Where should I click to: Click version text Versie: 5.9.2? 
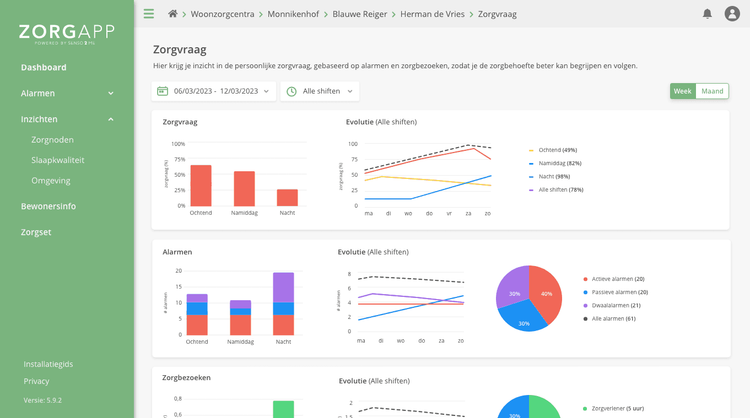tap(43, 400)
